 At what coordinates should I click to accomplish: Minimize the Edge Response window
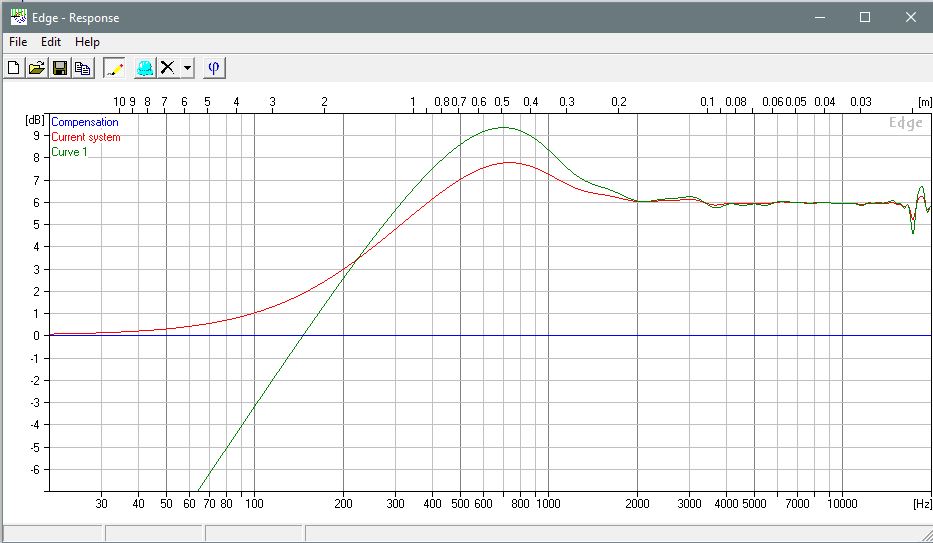[820, 17]
